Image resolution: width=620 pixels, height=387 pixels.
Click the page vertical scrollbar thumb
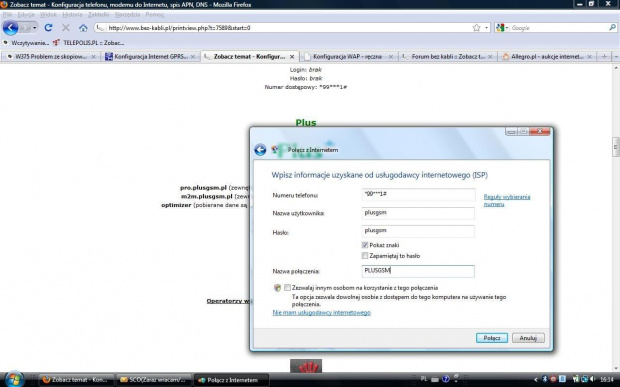pyautogui.click(x=616, y=147)
